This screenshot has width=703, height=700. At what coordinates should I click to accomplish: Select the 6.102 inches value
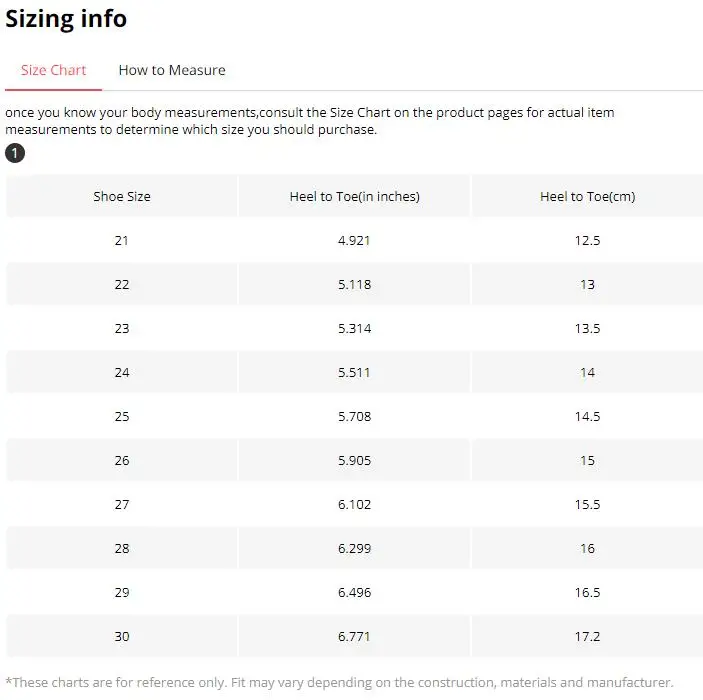click(354, 505)
